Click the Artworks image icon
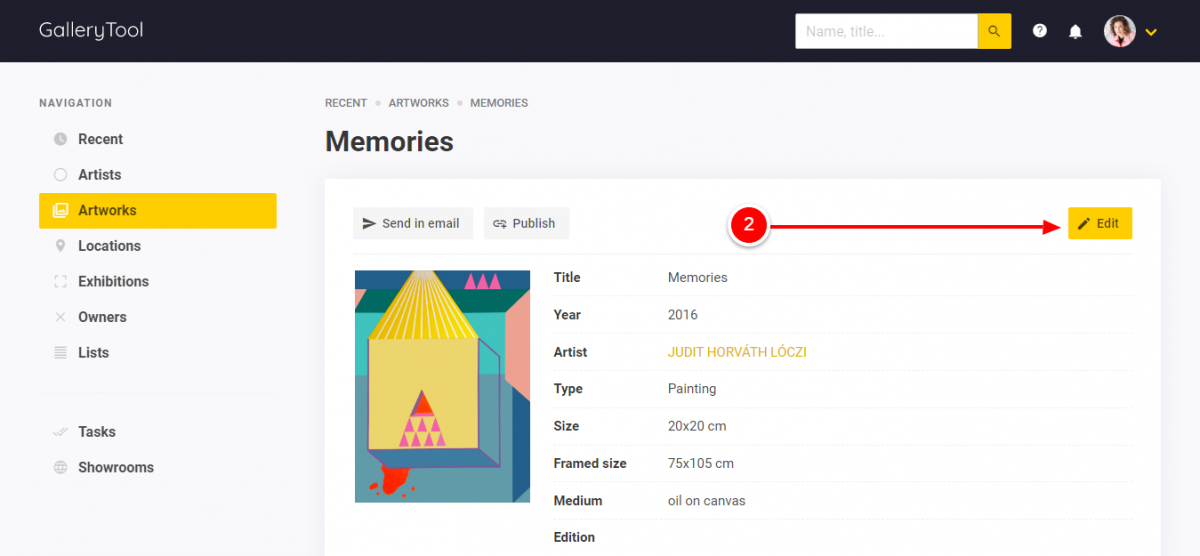 pyautogui.click(x=60, y=210)
